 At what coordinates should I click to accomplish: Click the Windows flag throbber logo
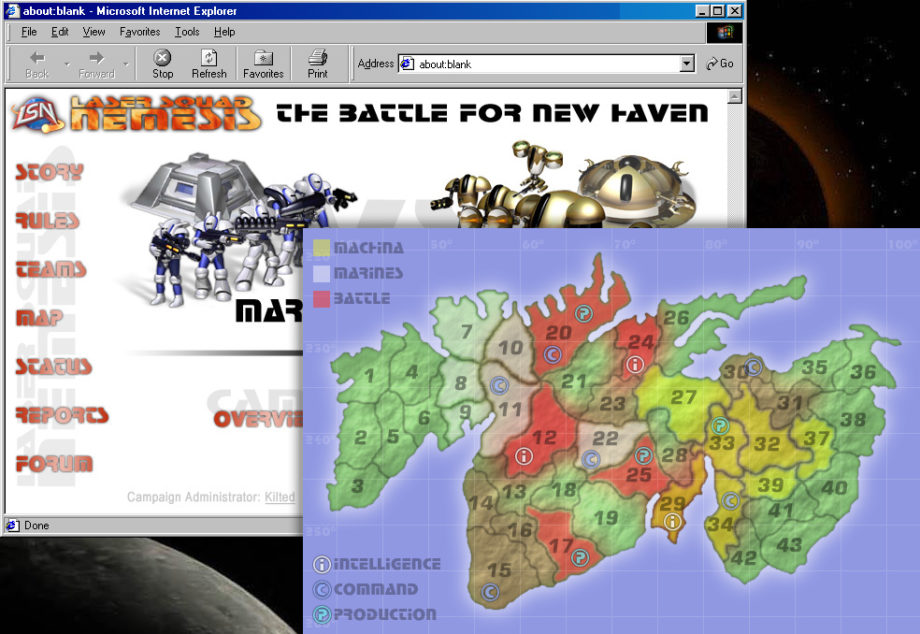(724, 32)
